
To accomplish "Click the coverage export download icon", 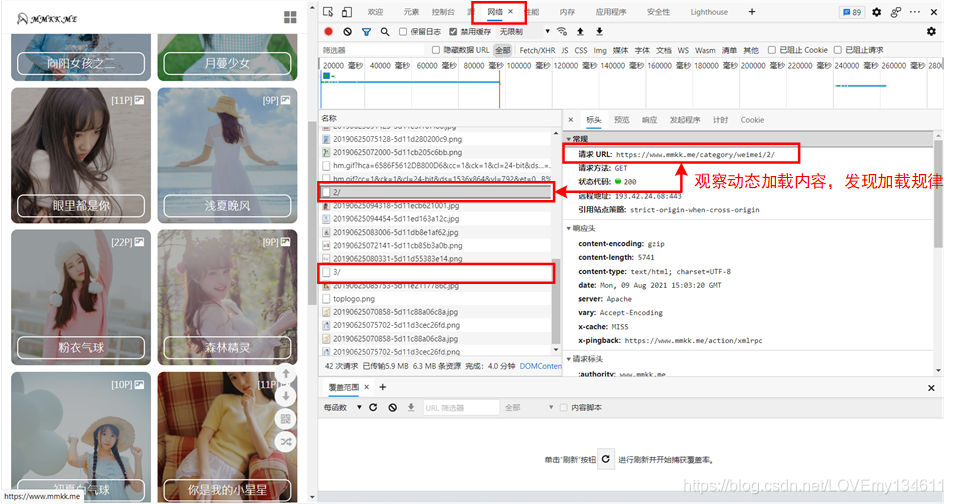I will 411,407.
